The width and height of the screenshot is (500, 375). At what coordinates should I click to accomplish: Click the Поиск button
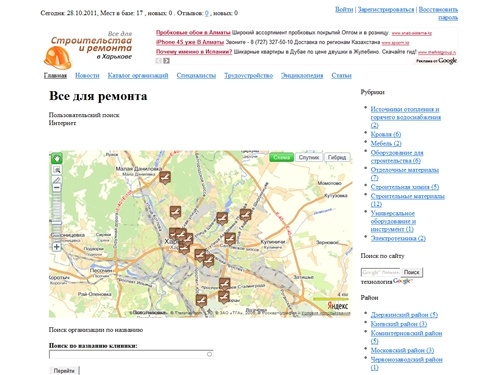point(412,272)
